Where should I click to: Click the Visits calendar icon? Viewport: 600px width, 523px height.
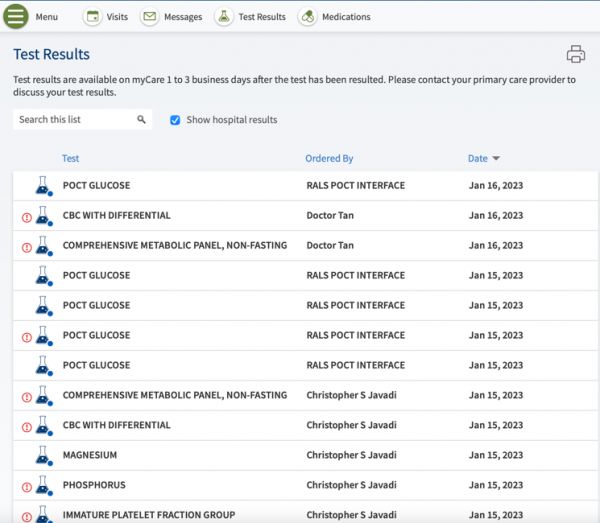92,17
